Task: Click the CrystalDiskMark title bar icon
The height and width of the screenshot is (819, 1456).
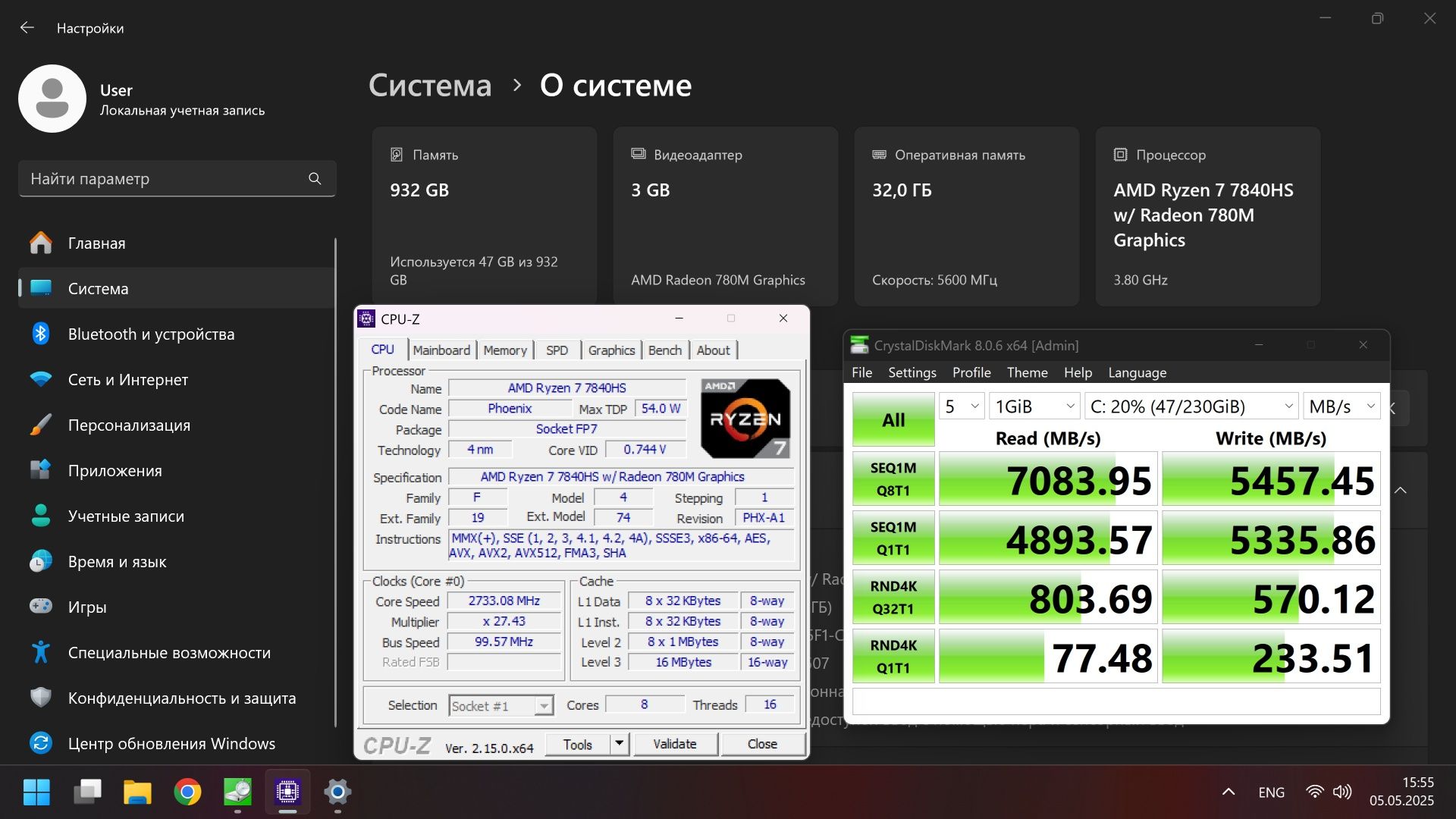Action: click(859, 345)
